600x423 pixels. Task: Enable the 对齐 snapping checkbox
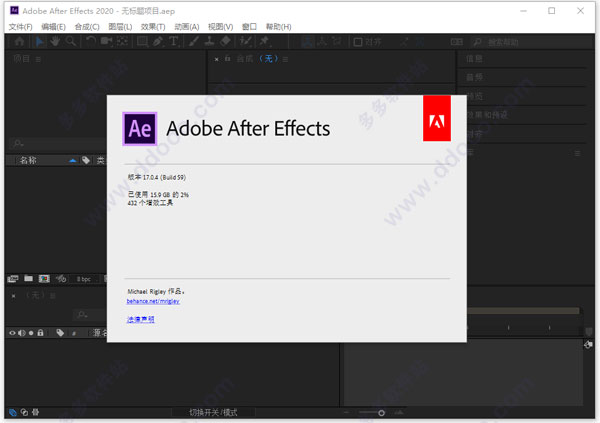pyautogui.click(x=358, y=42)
